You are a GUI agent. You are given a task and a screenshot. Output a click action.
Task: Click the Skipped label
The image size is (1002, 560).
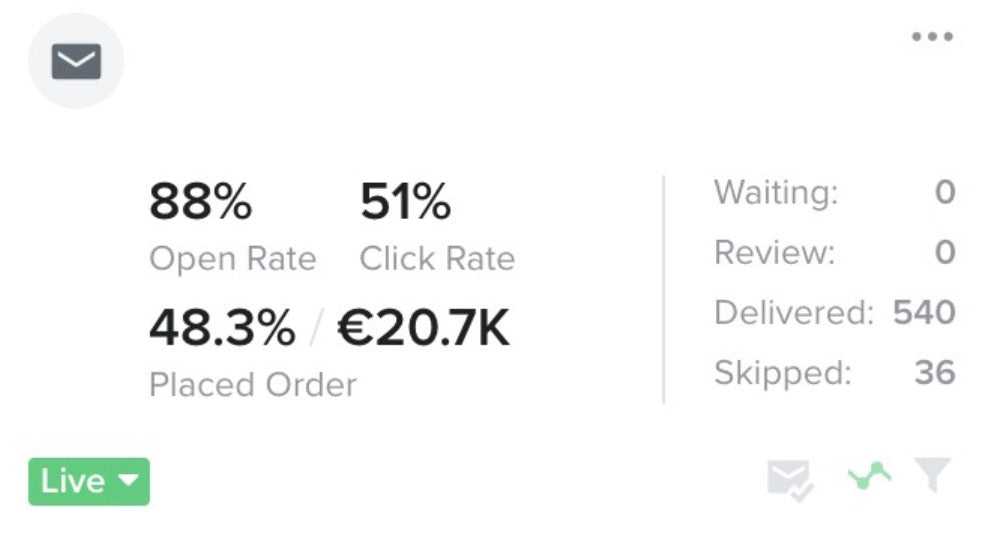click(x=782, y=373)
